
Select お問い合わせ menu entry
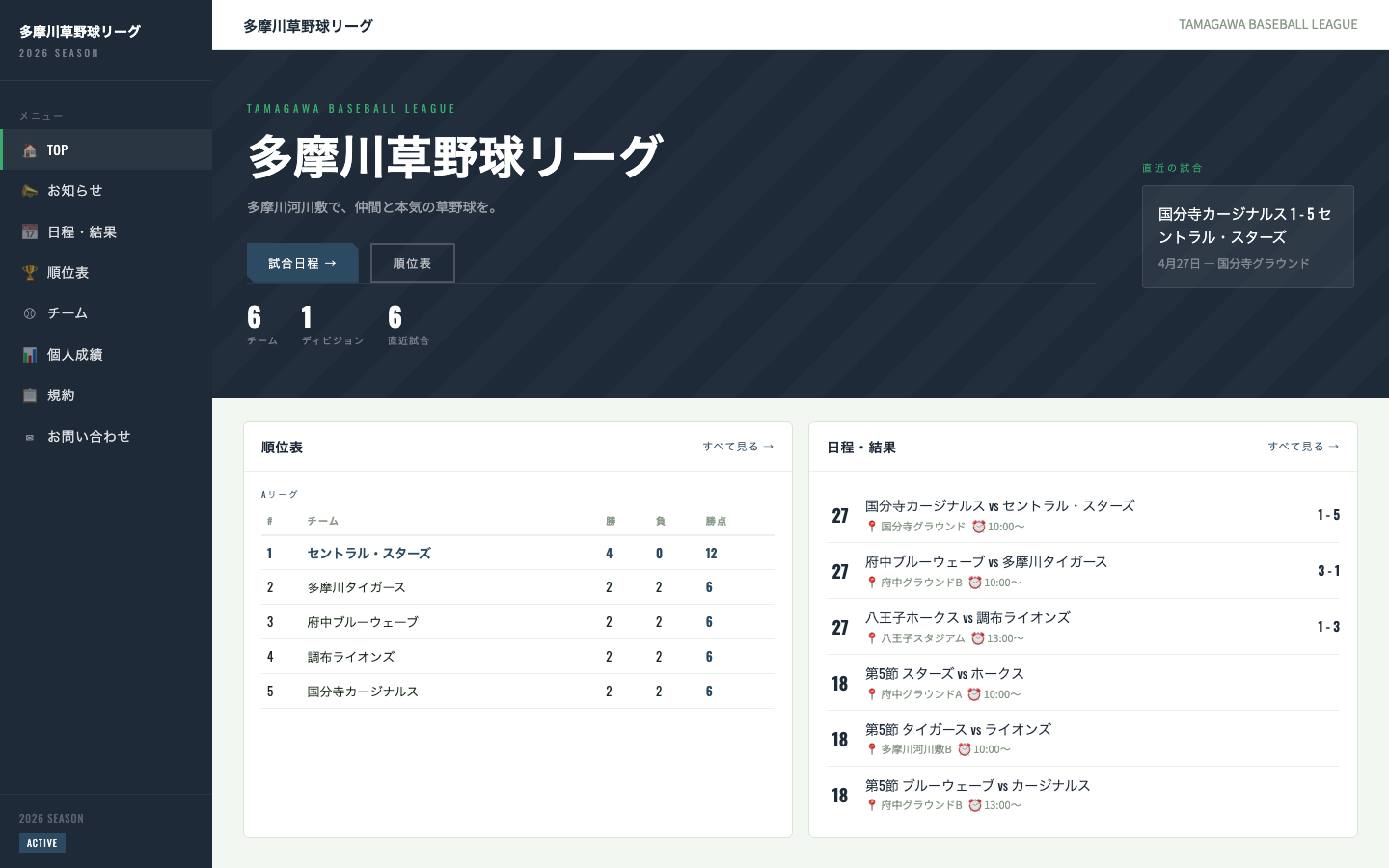coord(106,437)
